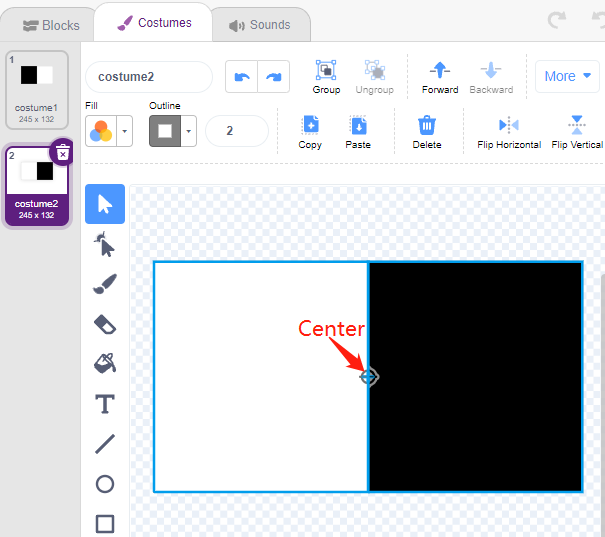Click the black rectangle on canvas
The height and width of the screenshot is (537, 605).
coord(475,377)
